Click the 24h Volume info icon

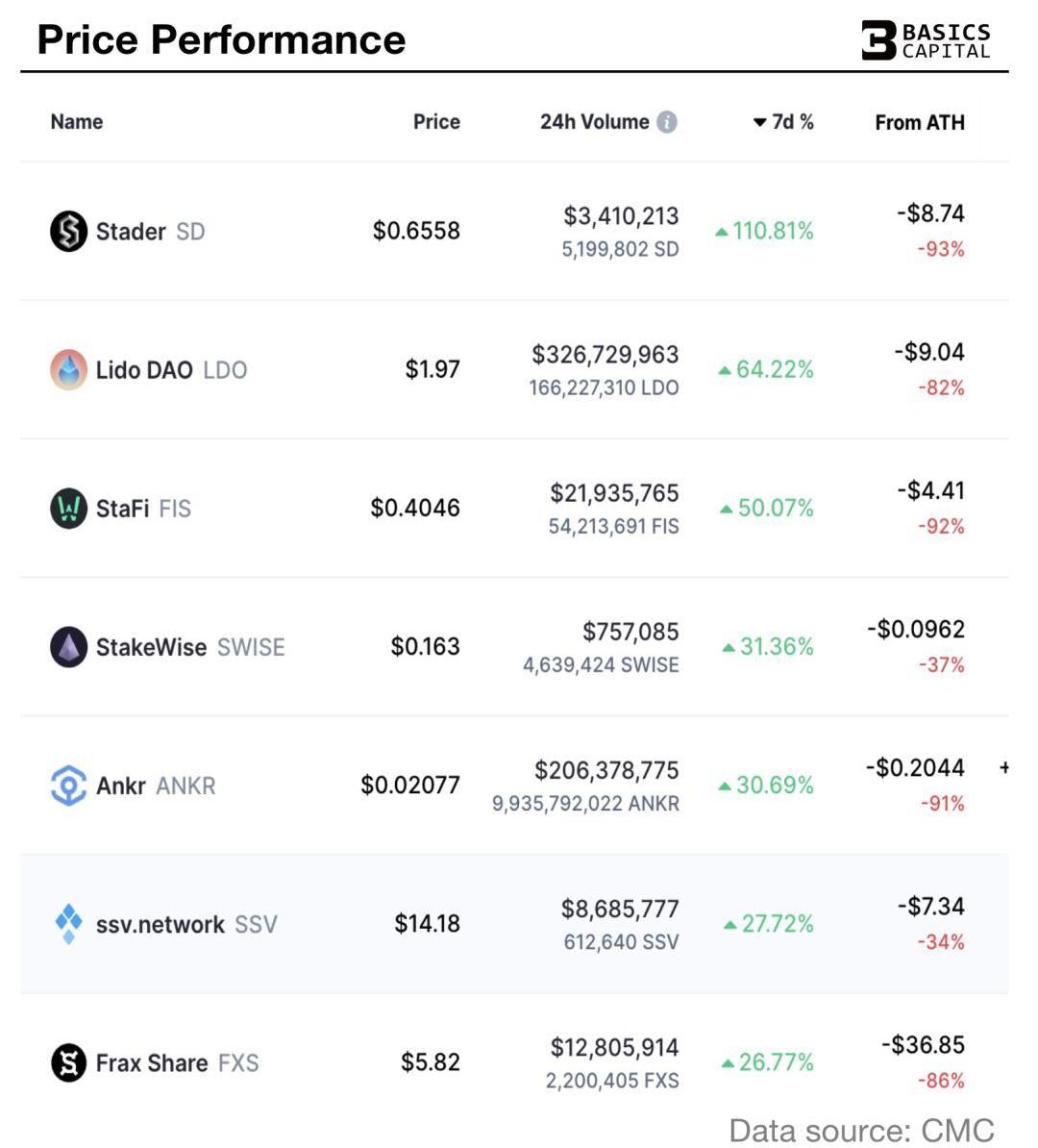pyautogui.click(x=667, y=122)
